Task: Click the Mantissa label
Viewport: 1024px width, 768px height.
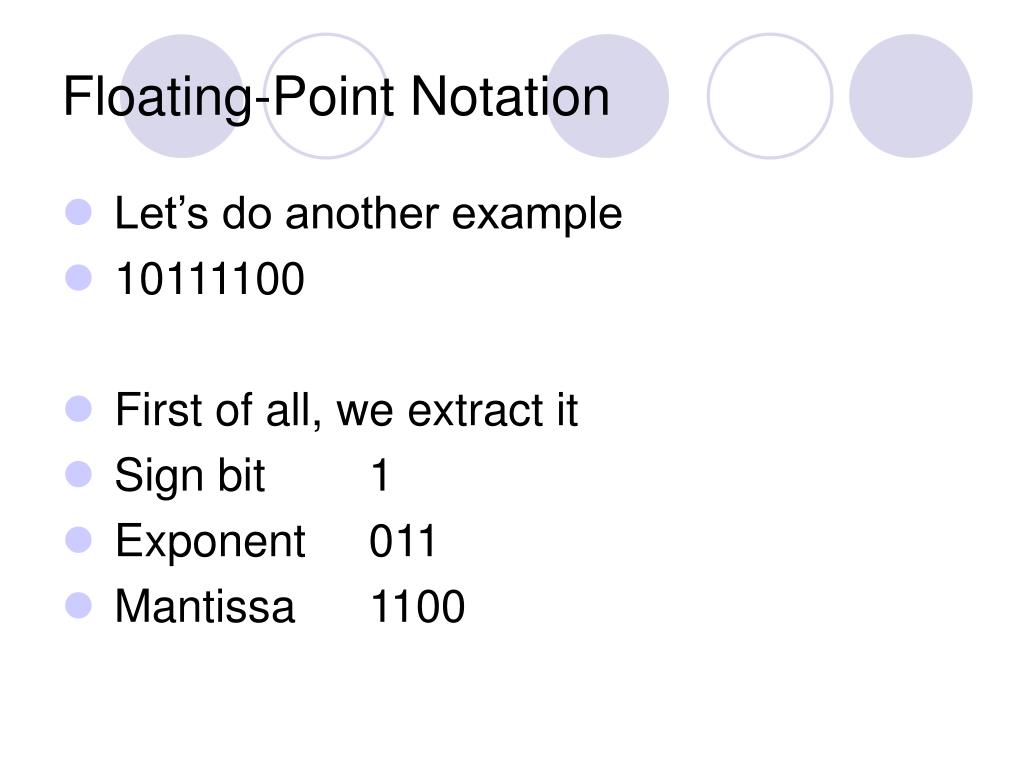Action: [205, 606]
